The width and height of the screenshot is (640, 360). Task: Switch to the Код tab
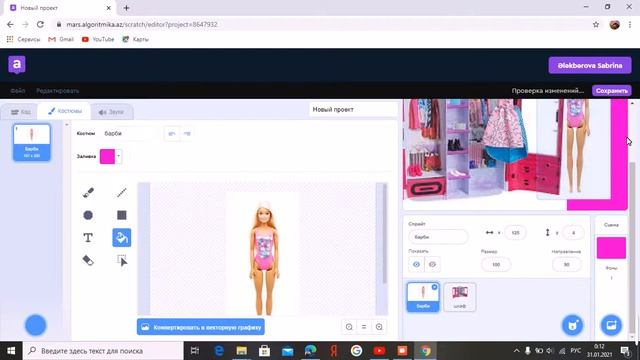click(x=20, y=112)
